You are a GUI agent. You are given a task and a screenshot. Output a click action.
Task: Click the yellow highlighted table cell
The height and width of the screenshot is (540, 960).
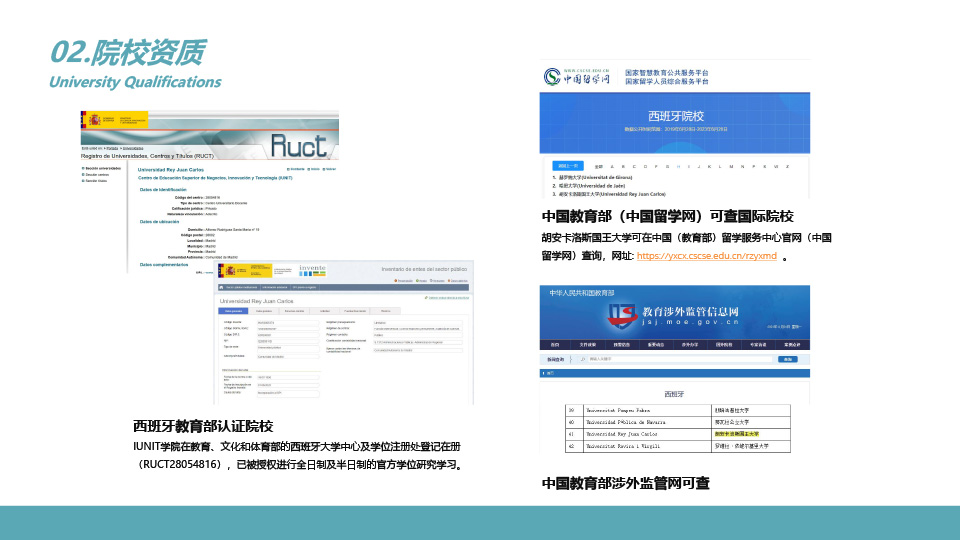[735, 434]
